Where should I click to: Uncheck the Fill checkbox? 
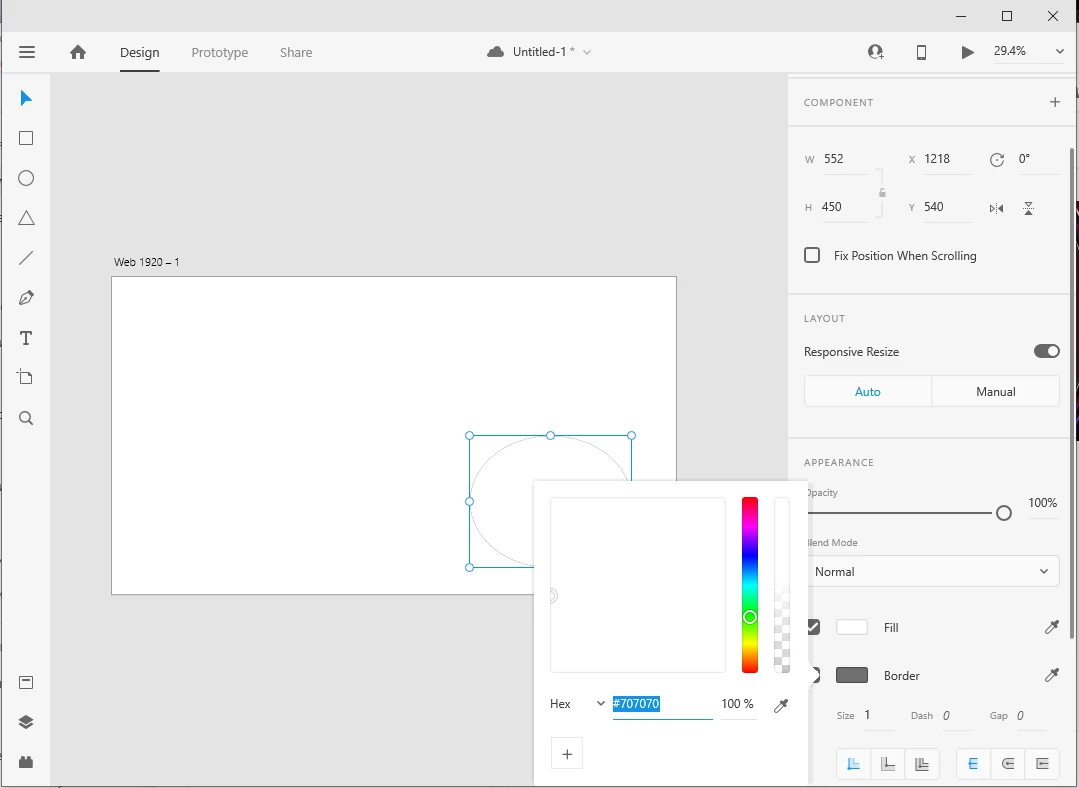814,627
